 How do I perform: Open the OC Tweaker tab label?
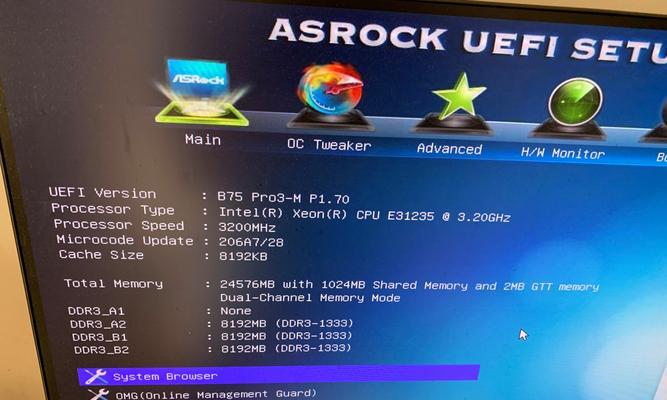(x=329, y=145)
